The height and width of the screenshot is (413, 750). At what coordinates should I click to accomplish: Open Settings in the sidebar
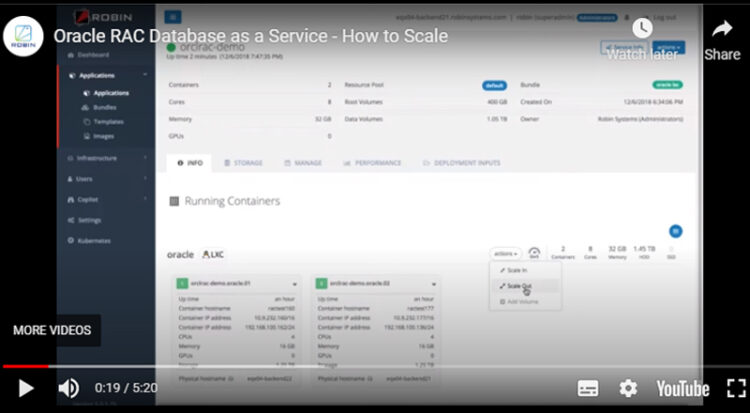point(84,220)
